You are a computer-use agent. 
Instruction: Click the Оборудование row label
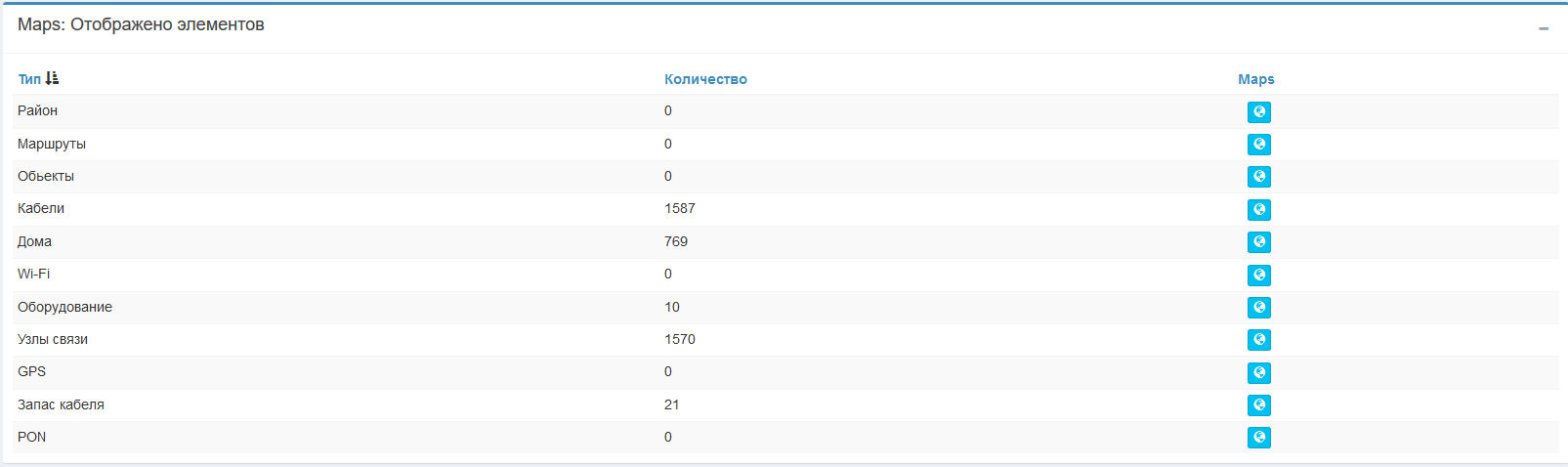tap(64, 307)
